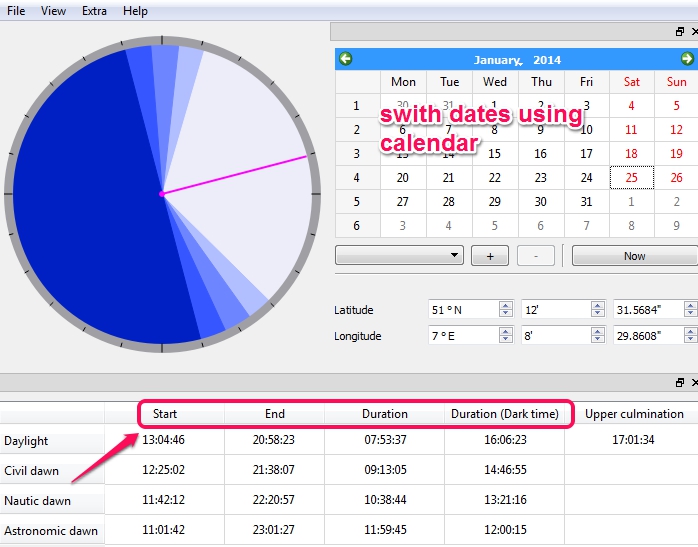Click the Now button
This screenshot has width=698, height=547.
[634, 256]
